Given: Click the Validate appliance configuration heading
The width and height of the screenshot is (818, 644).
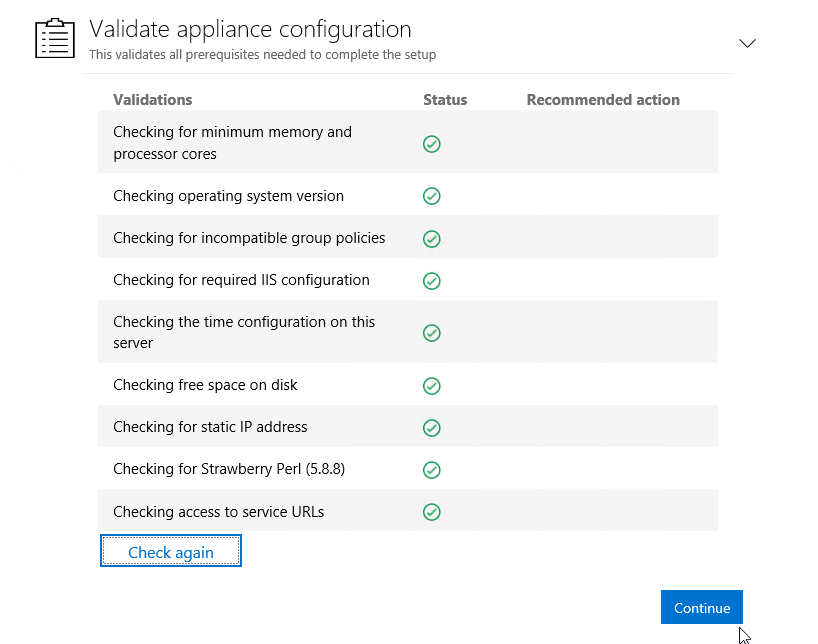Looking at the screenshot, I should [250, 29].
